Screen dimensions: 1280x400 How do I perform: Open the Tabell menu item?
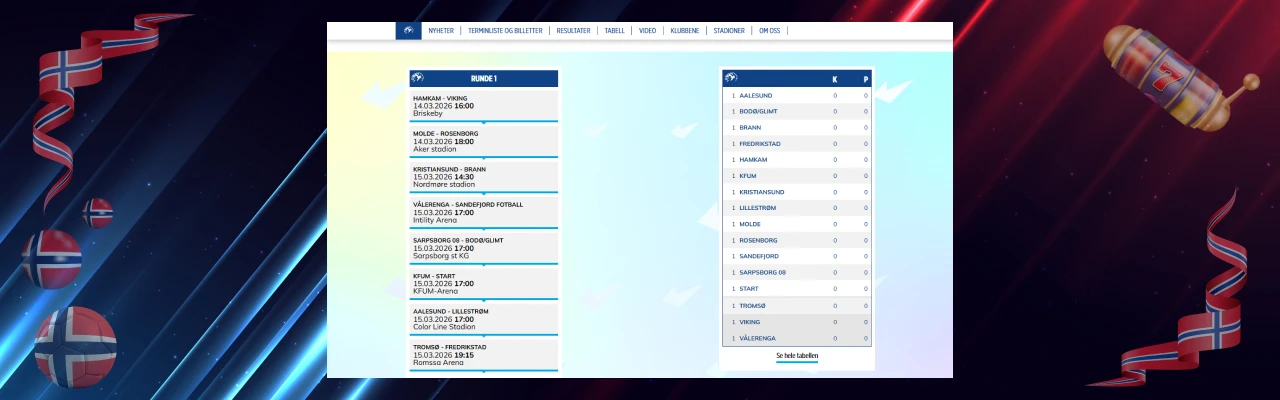click(615, 31)
